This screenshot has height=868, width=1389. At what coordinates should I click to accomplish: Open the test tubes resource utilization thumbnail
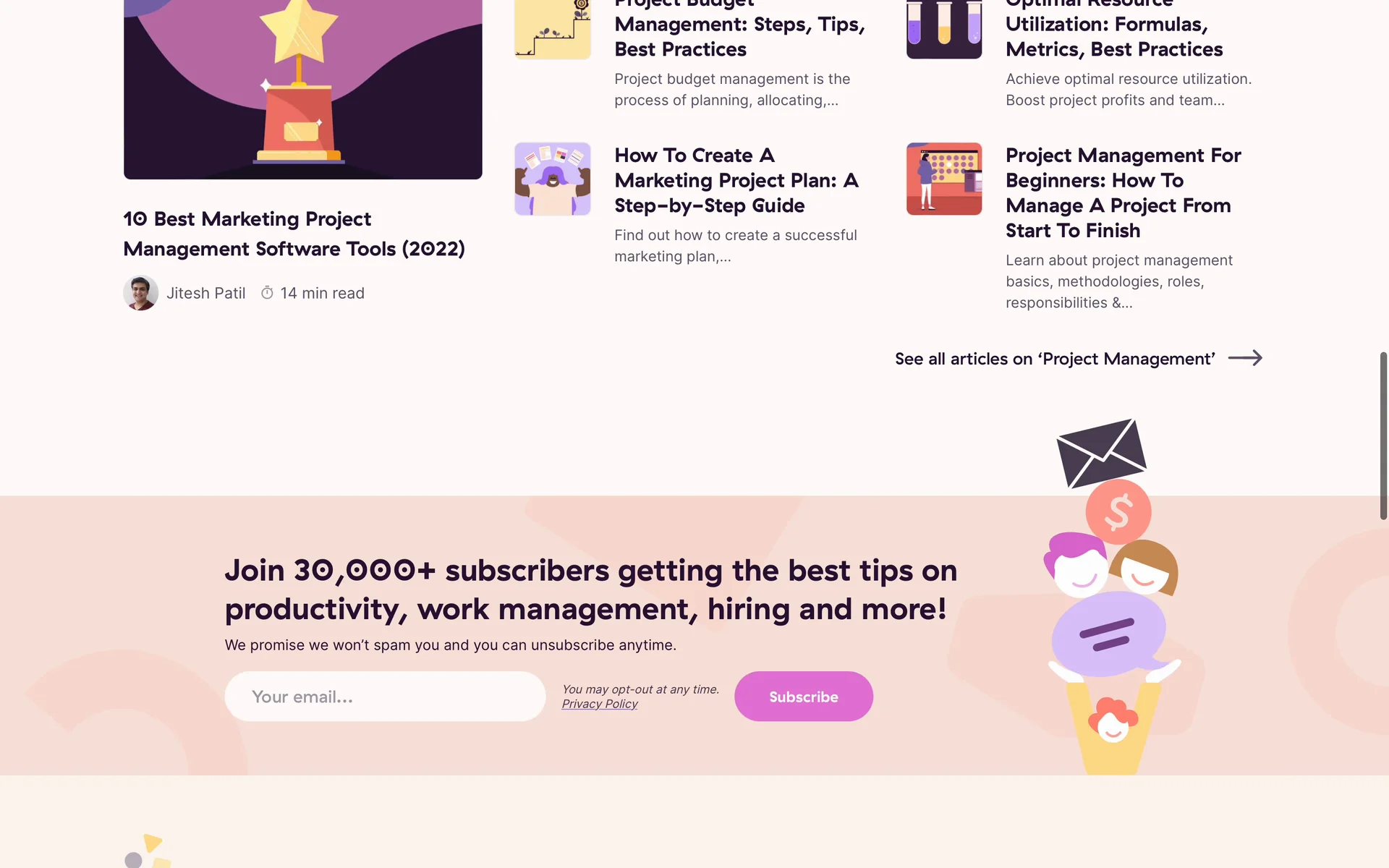pos(944,27)
